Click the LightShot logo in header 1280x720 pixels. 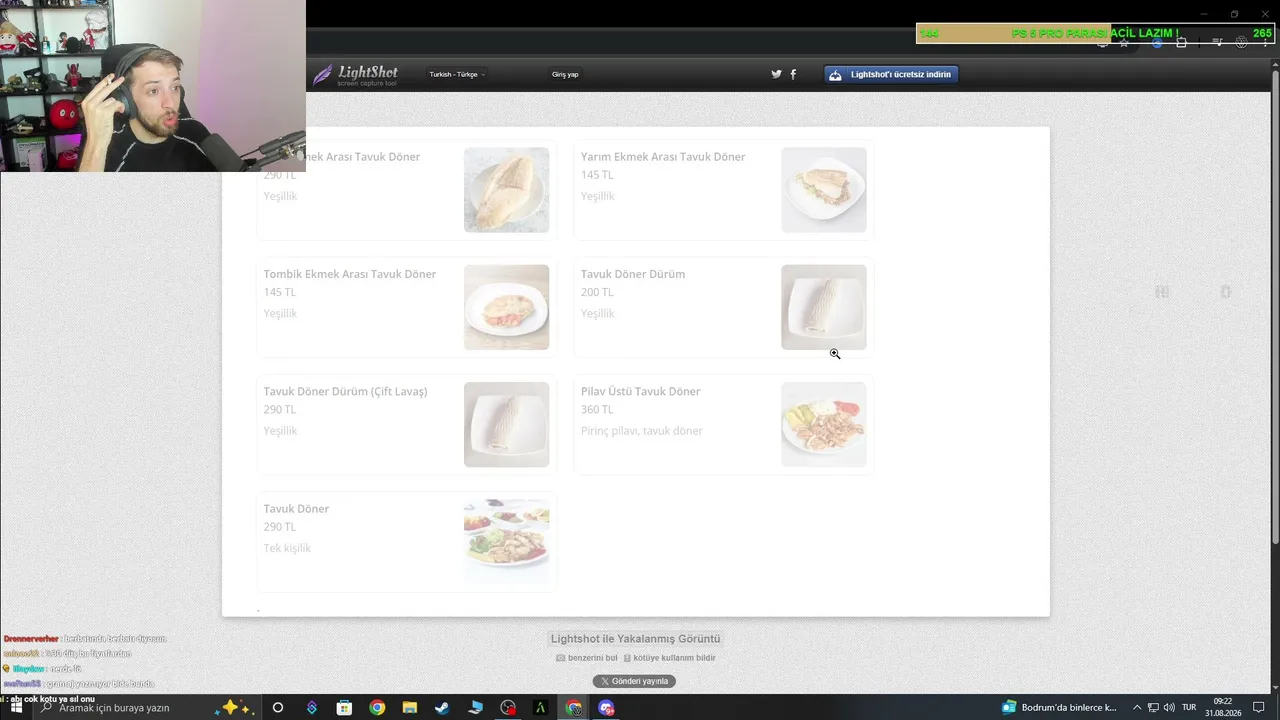[355, 75]
